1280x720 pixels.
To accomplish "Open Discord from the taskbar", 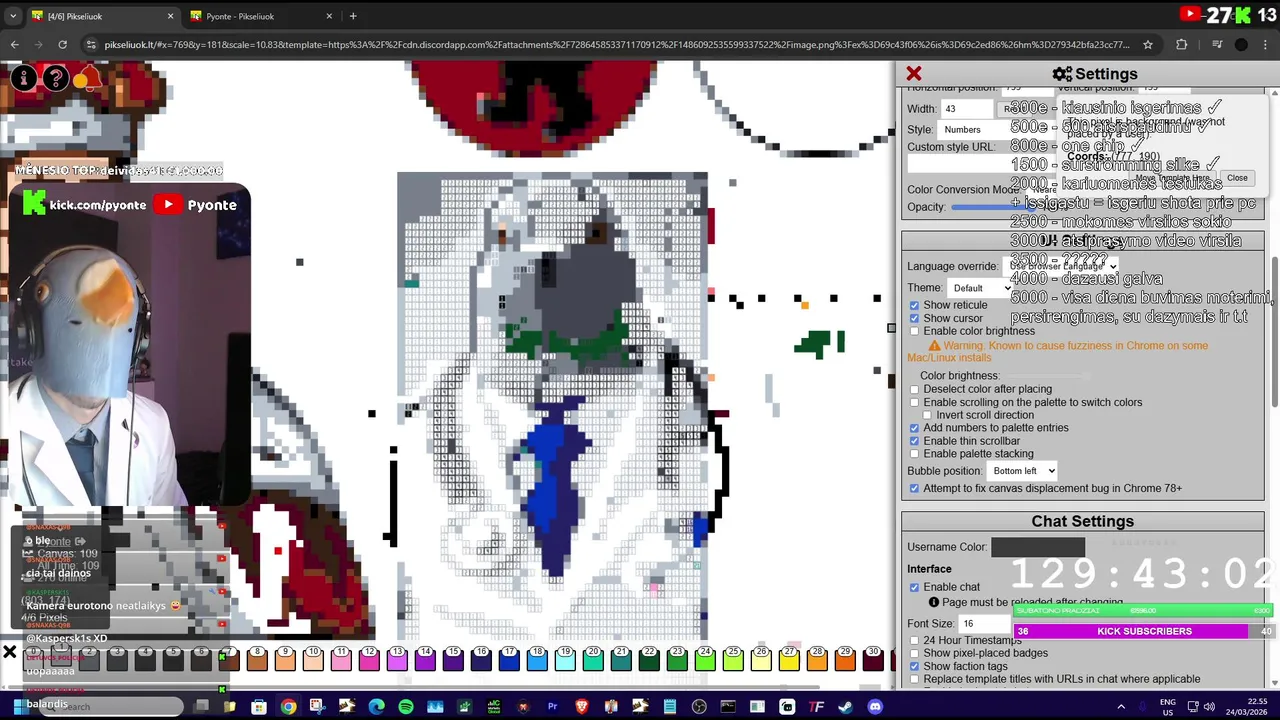I will point(875,707).
